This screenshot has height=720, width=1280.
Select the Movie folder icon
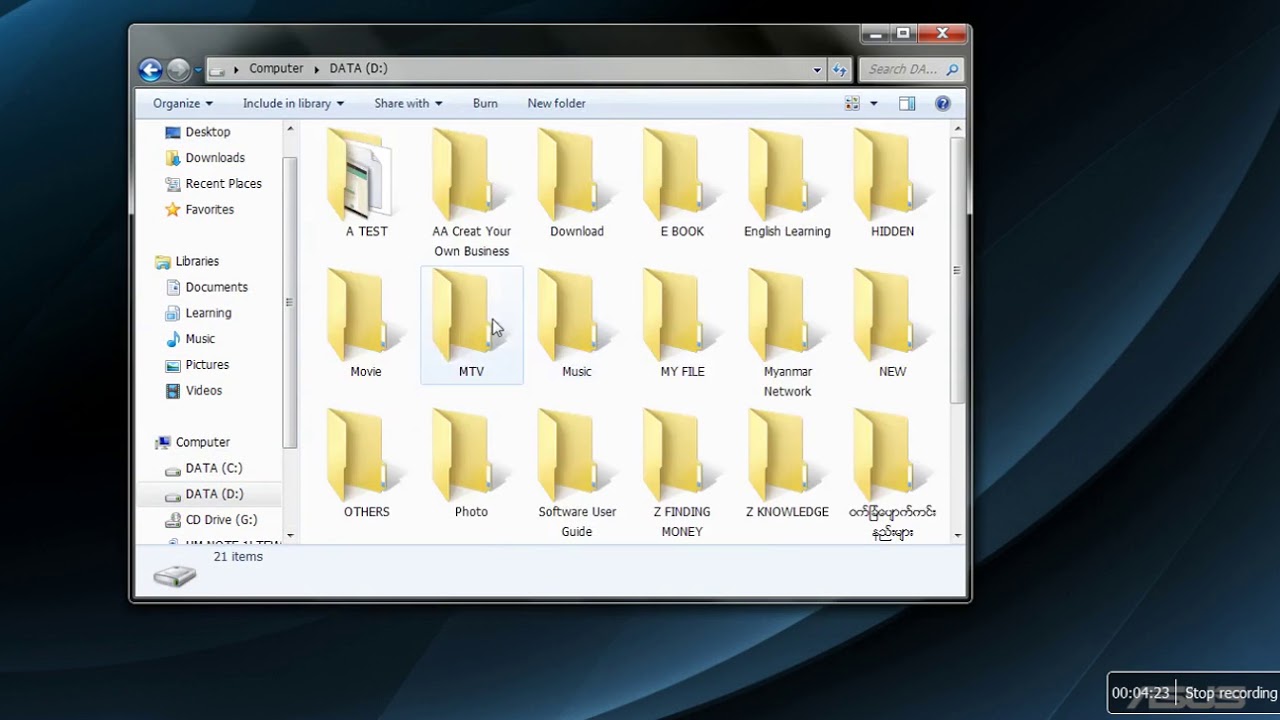pyautogui.click(x=361, y=314)
